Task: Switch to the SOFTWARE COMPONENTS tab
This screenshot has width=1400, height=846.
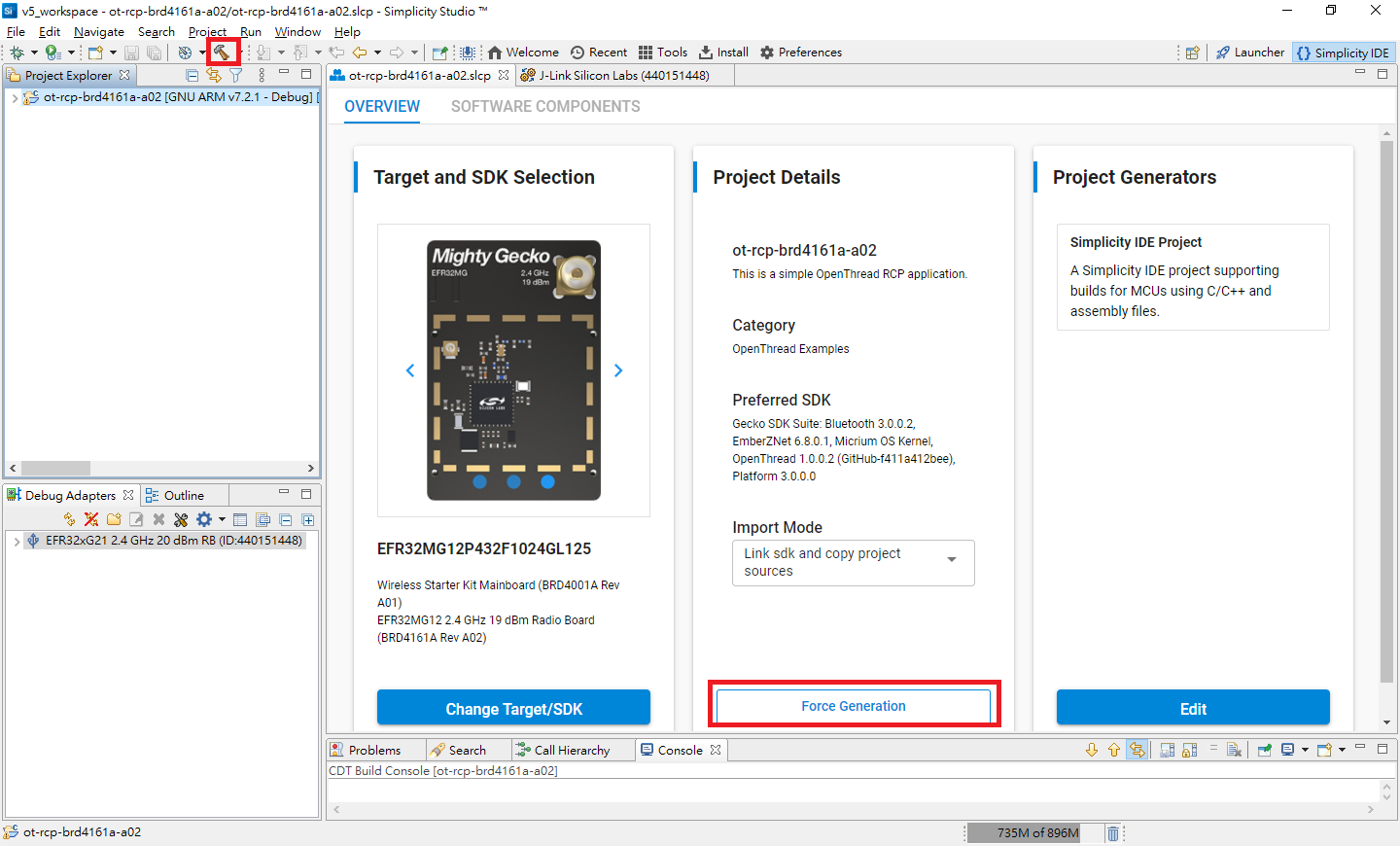Action: point(545,106)
